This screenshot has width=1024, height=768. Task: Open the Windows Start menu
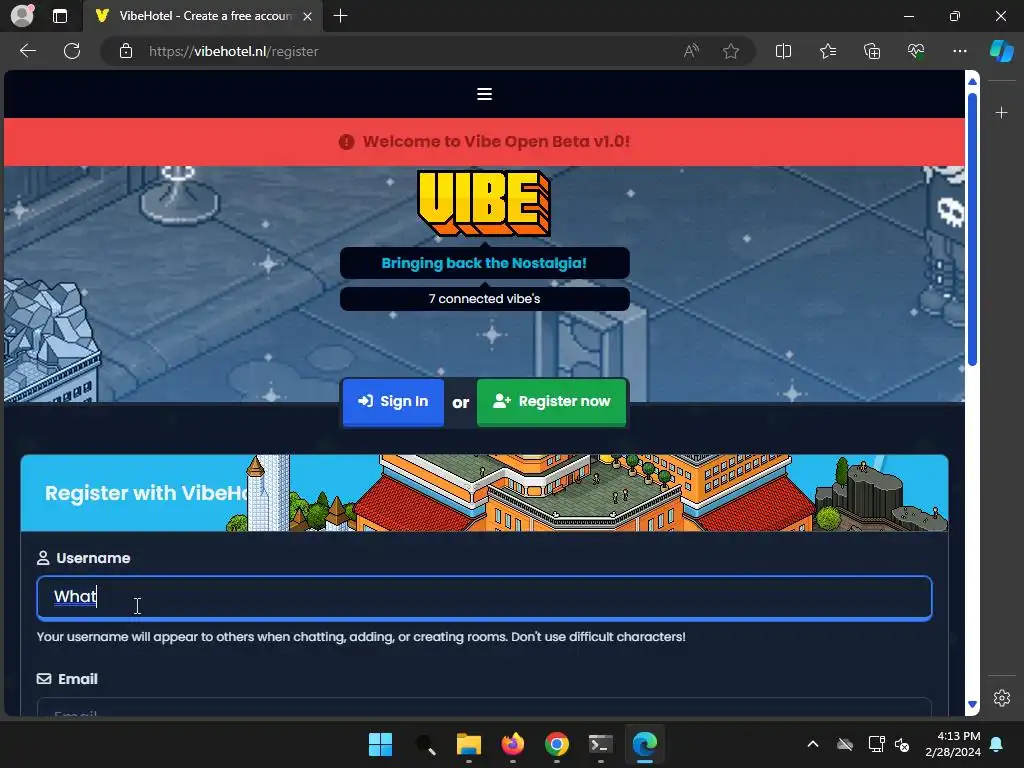(x=380, y=744)
